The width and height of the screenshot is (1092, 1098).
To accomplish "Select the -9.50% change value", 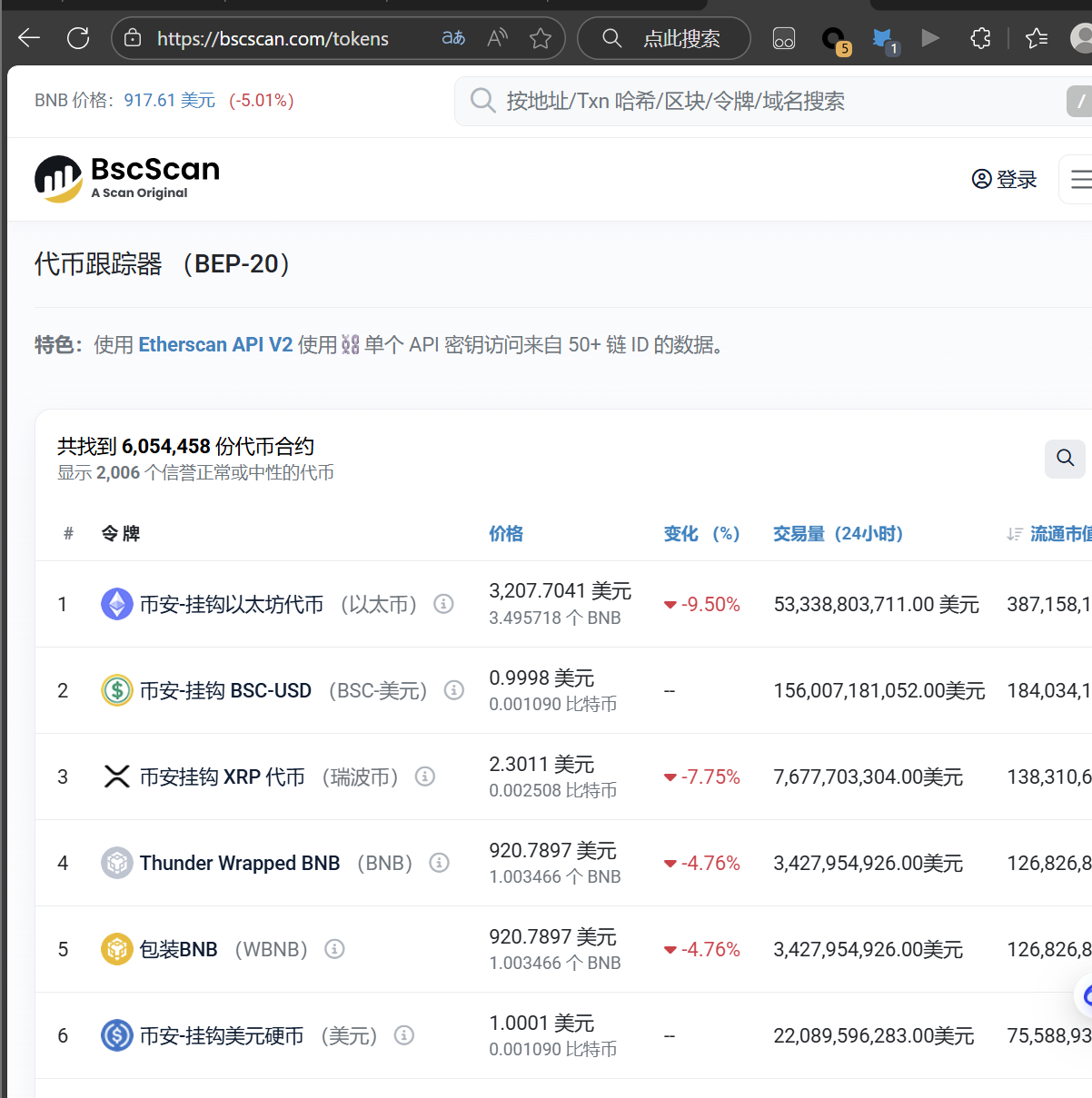I will point(710,605).
